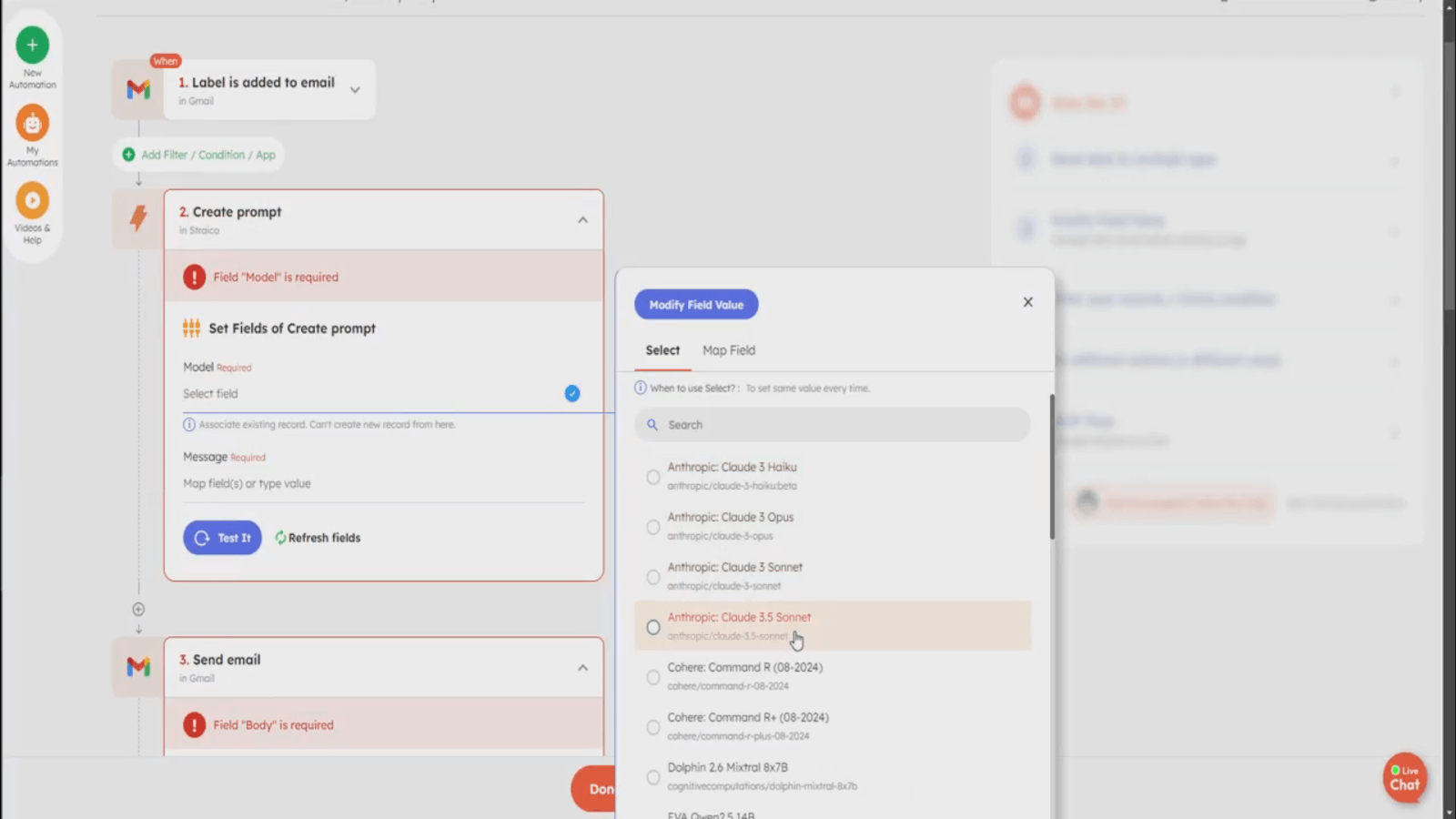Switch to the Select tab
1456x819 pixels.
click(x=662, y=350)
